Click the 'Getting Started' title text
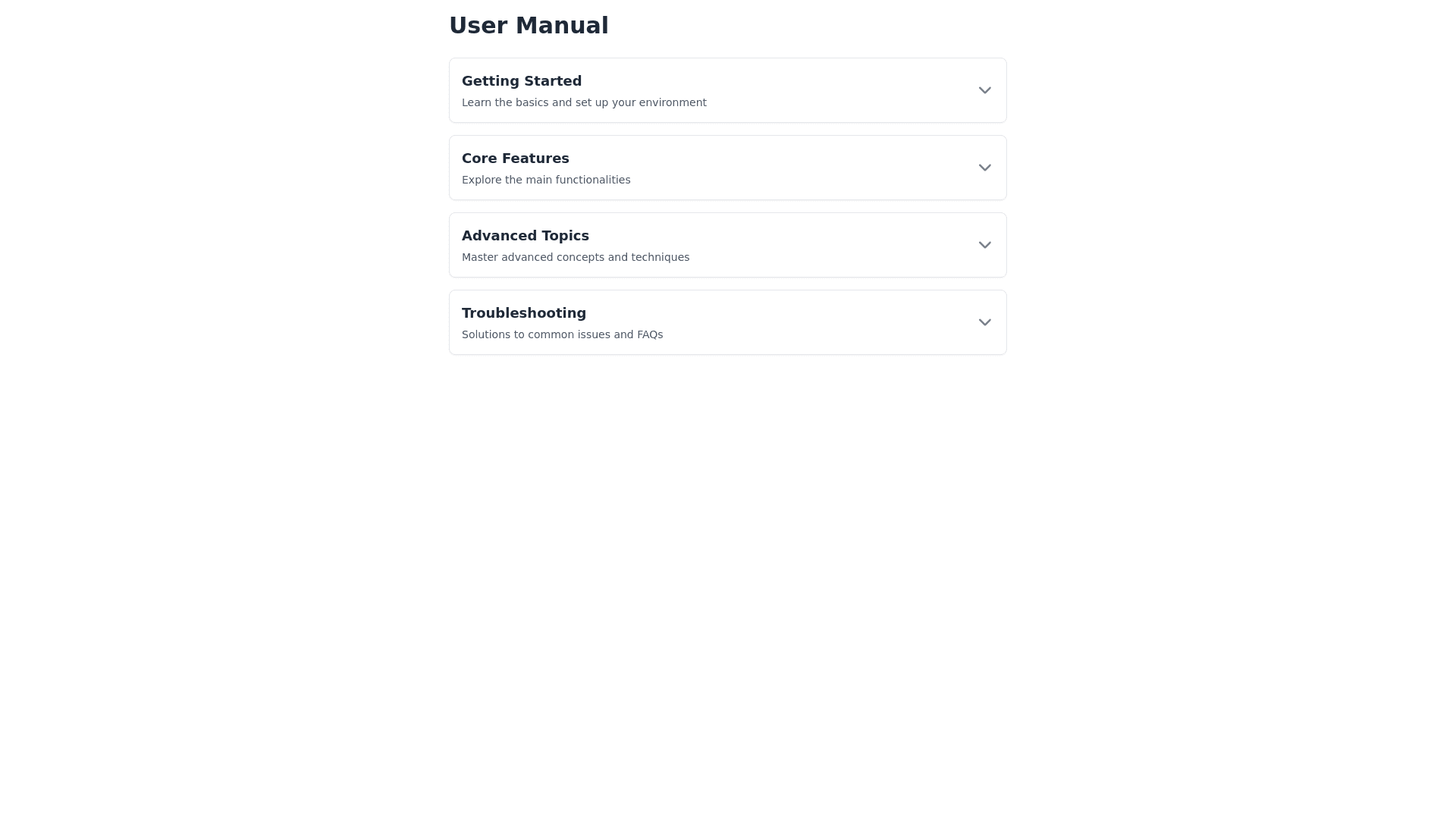The height and width of the screenshot is (819, 1456). [521, 81]
